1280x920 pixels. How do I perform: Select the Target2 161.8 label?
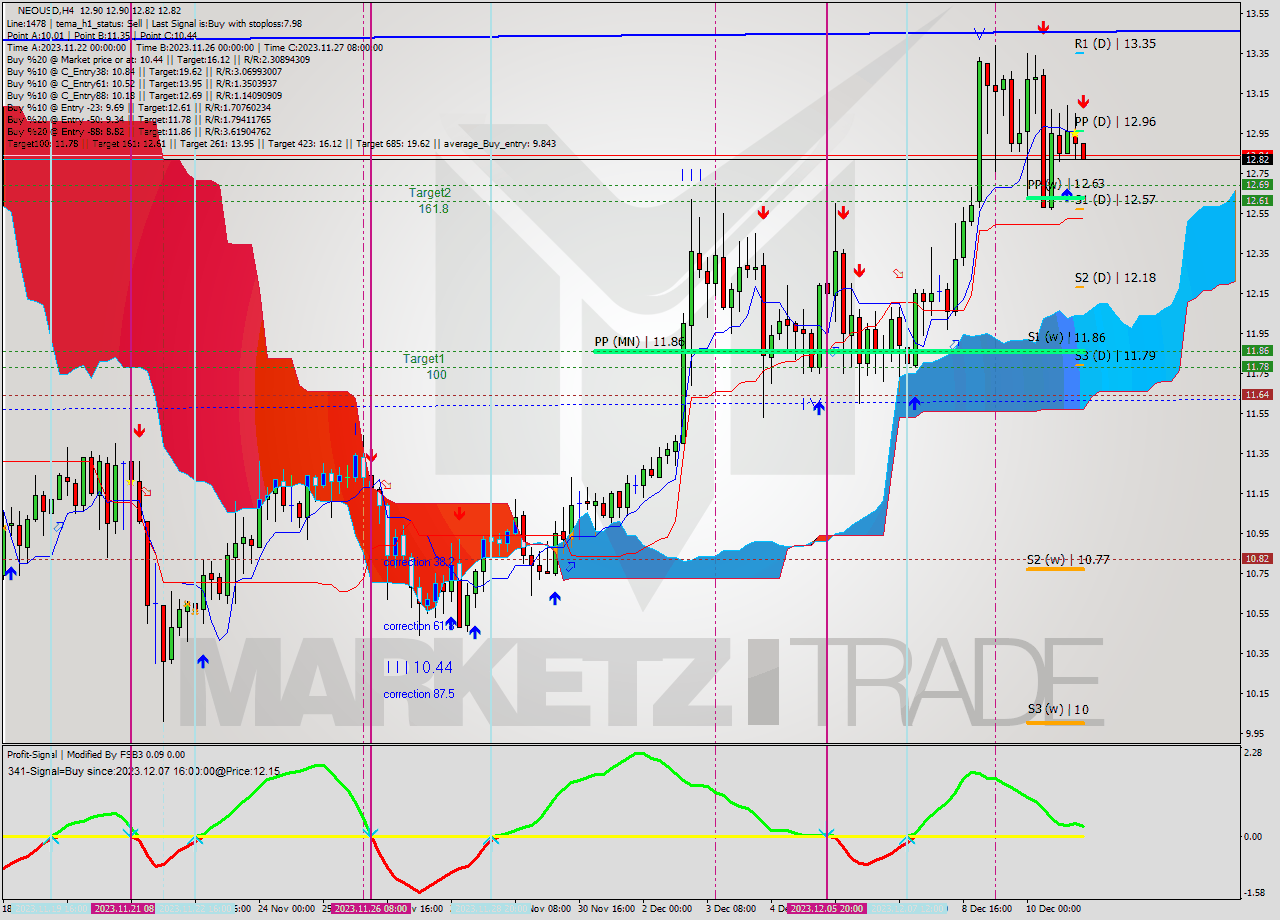tap(429, 200)
